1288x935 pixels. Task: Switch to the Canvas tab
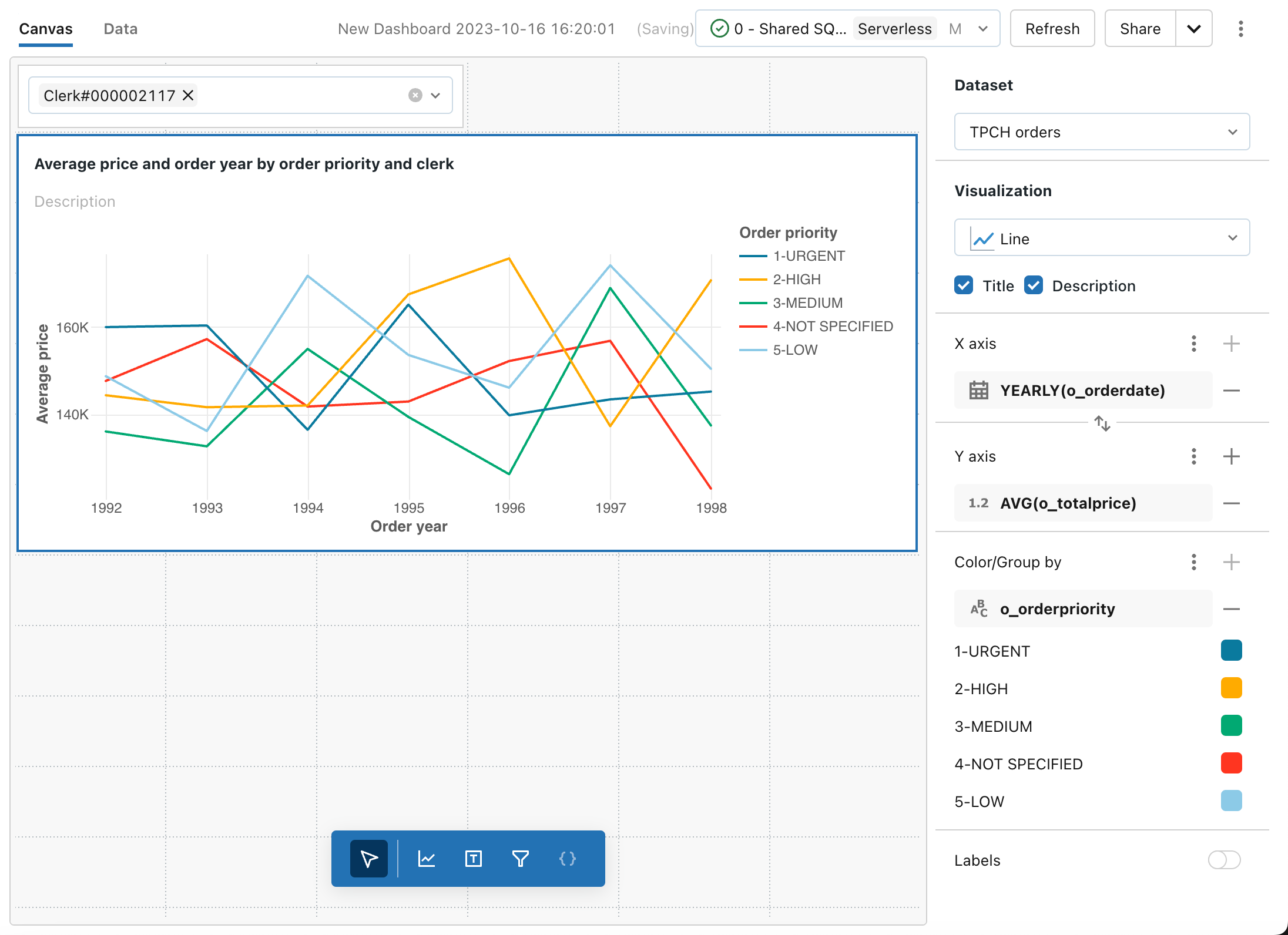click(45, 29)
